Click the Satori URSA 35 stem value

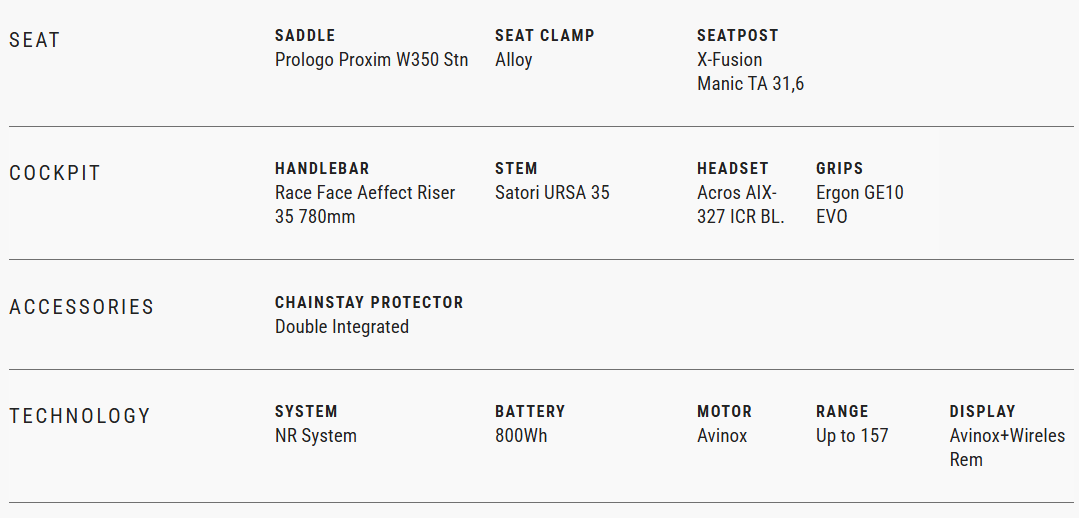pos(552,193)
